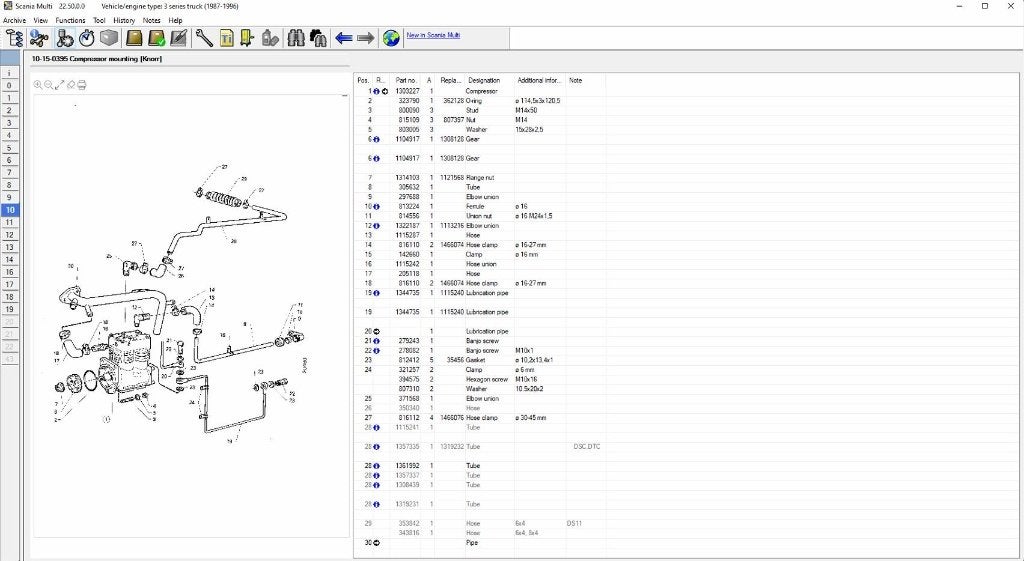Click the blue back arrow icon
Screen dimensions: 1024x561
tap(344, 39)
